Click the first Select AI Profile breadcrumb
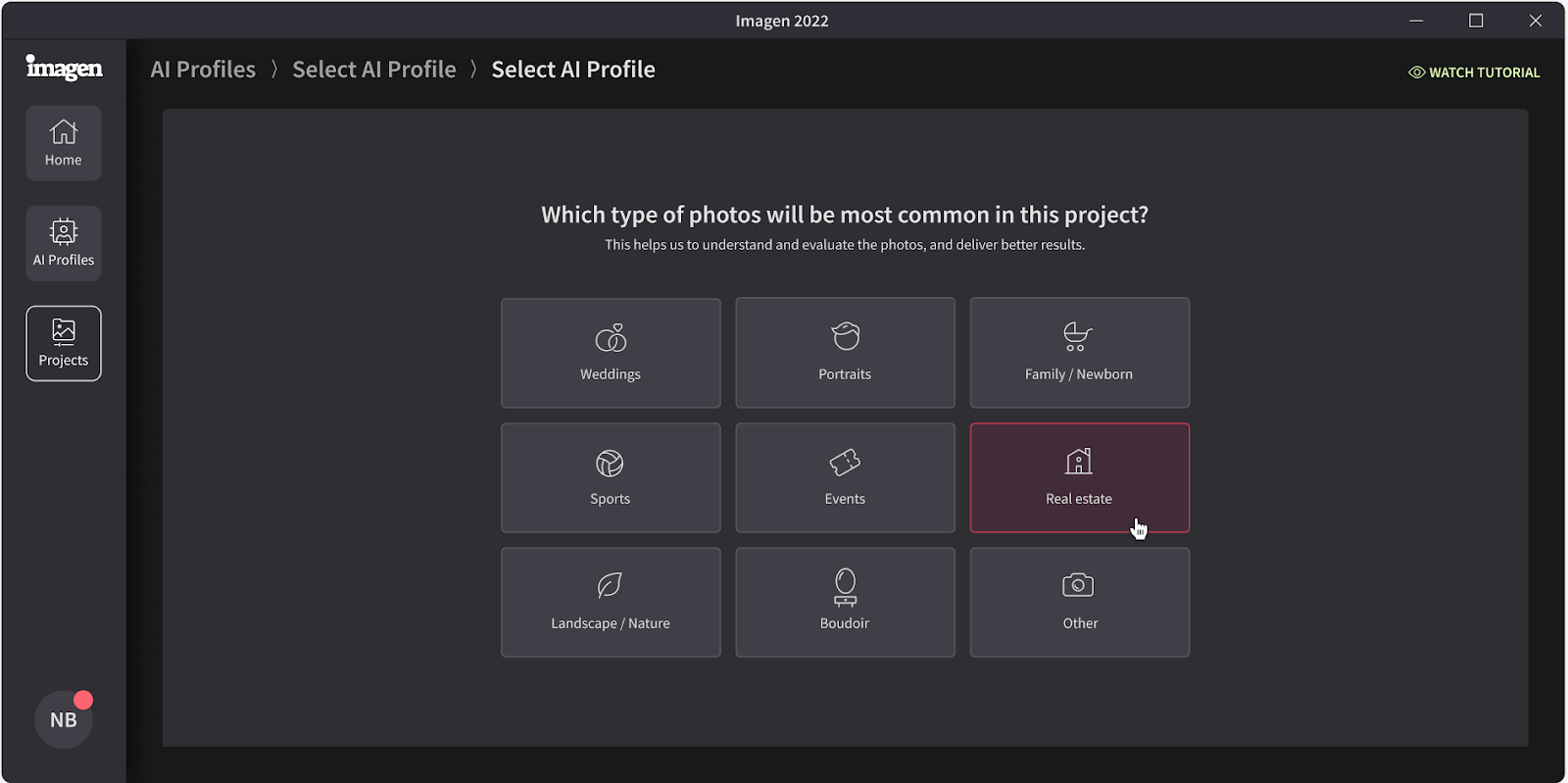Screen dimensions: 1568x783 pyautogui.click(x=374, y=70)
